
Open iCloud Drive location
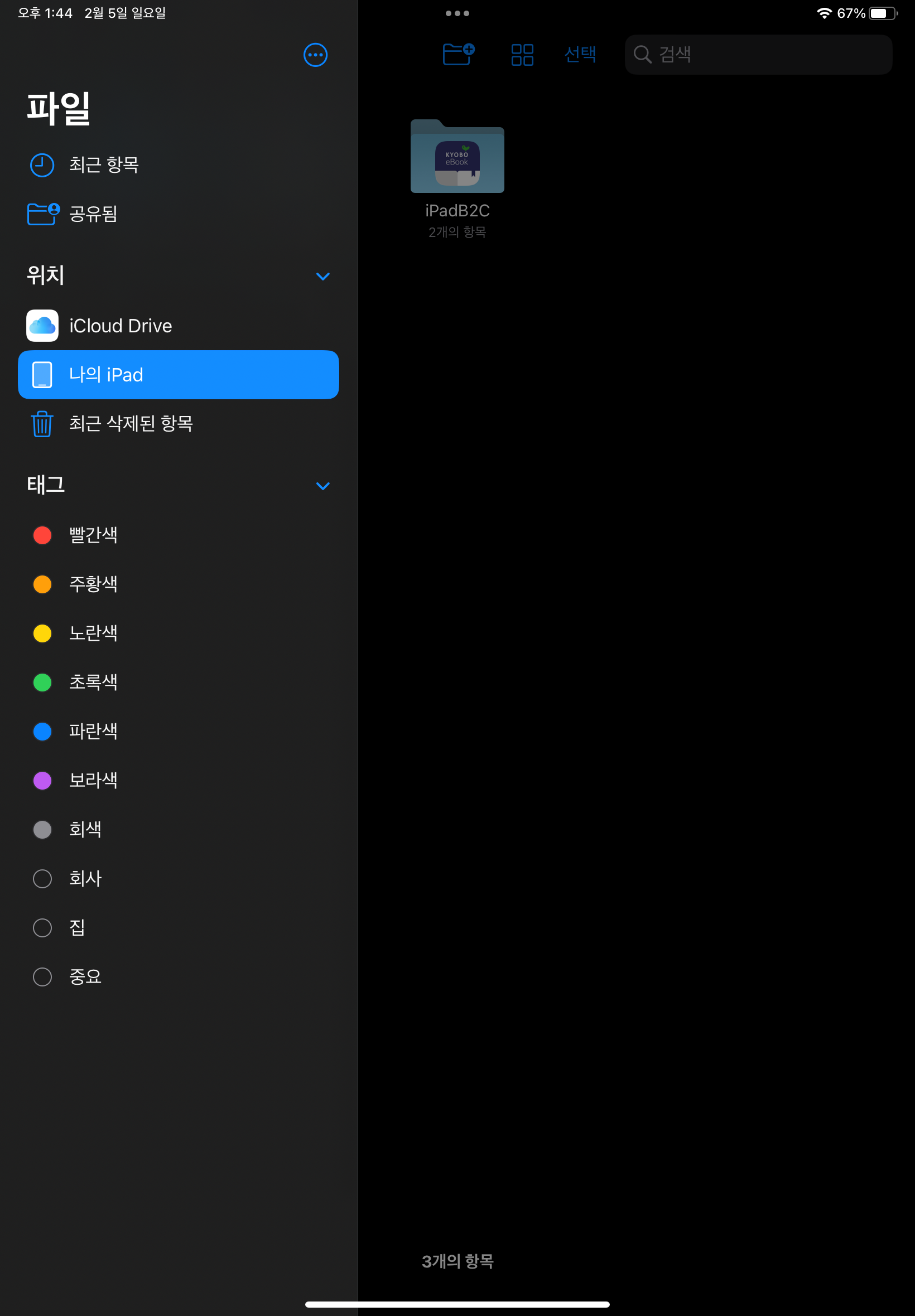pos(121,326)
